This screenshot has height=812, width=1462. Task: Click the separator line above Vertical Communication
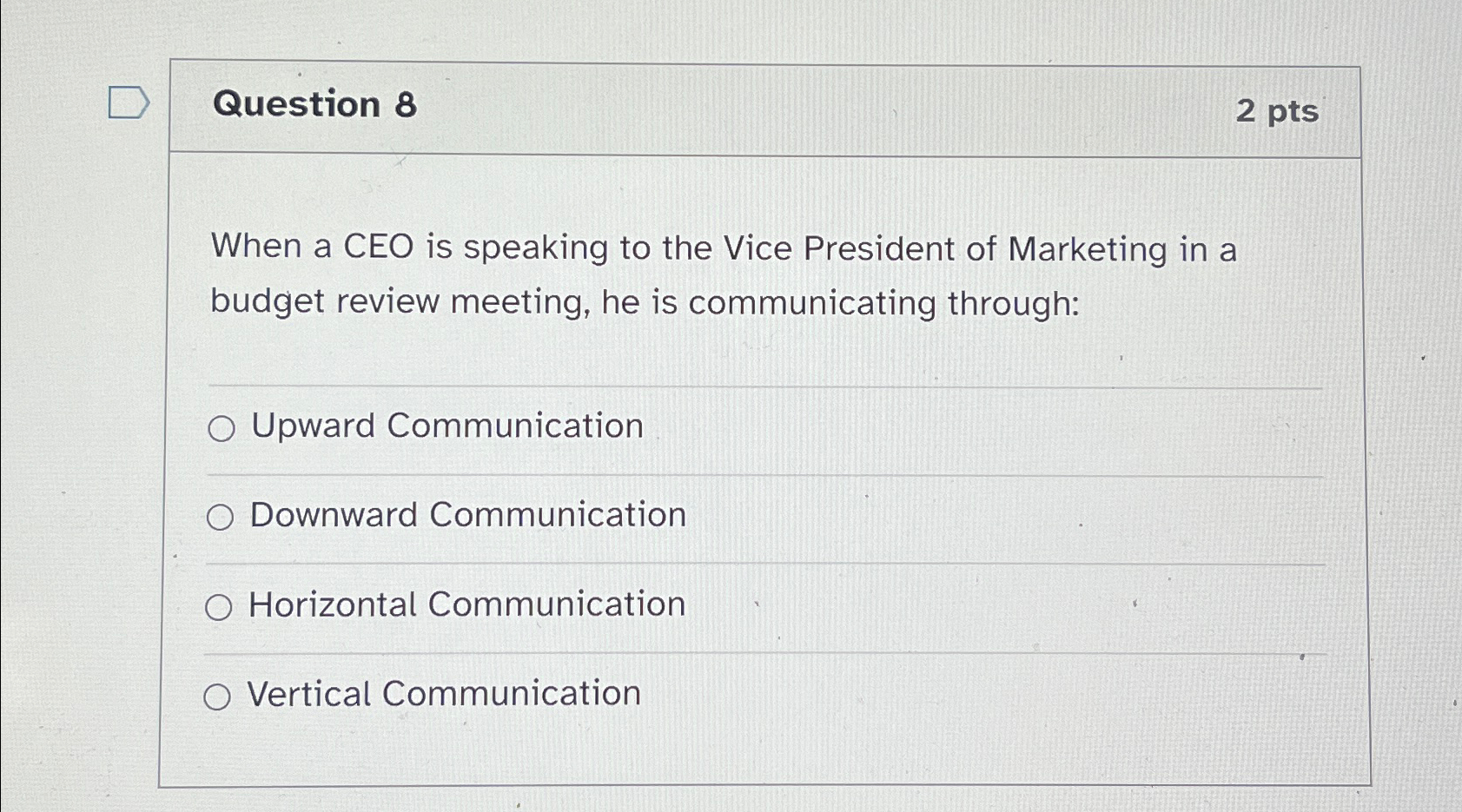click(764, 651)
